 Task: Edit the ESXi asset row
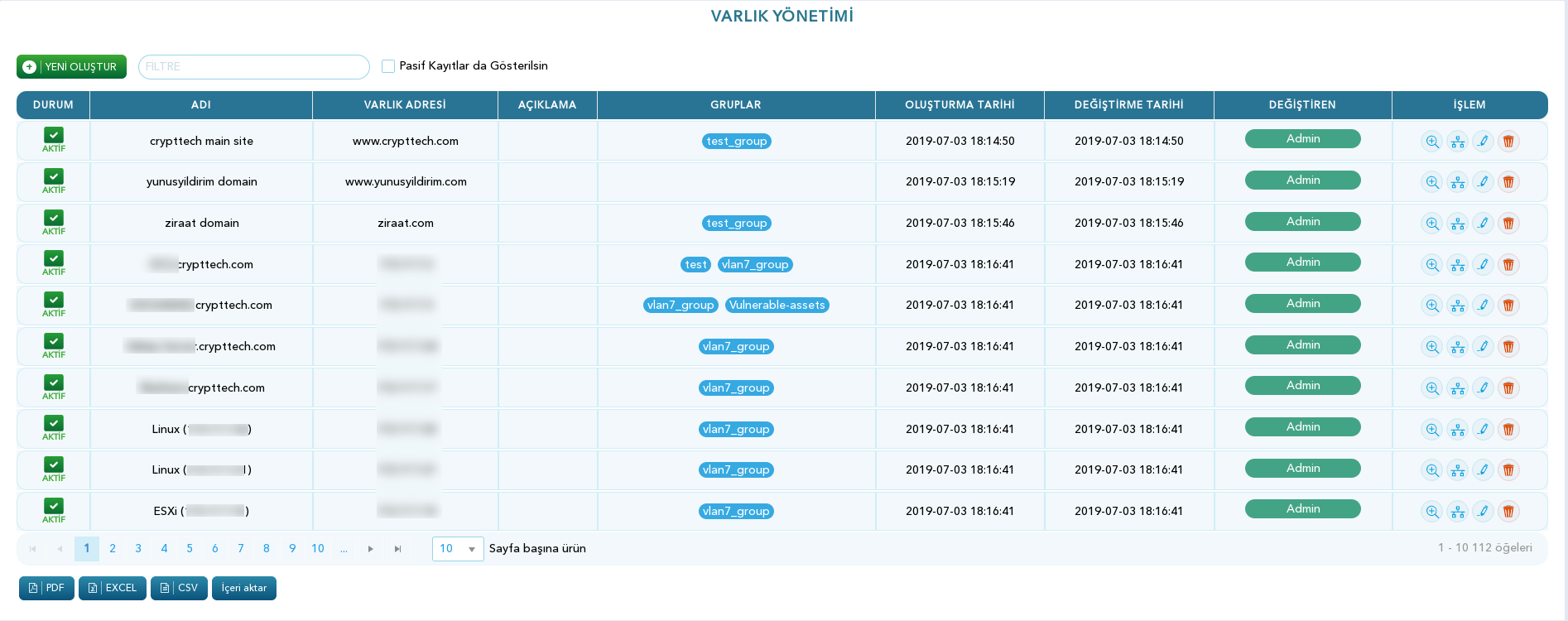pos(1483,512)
